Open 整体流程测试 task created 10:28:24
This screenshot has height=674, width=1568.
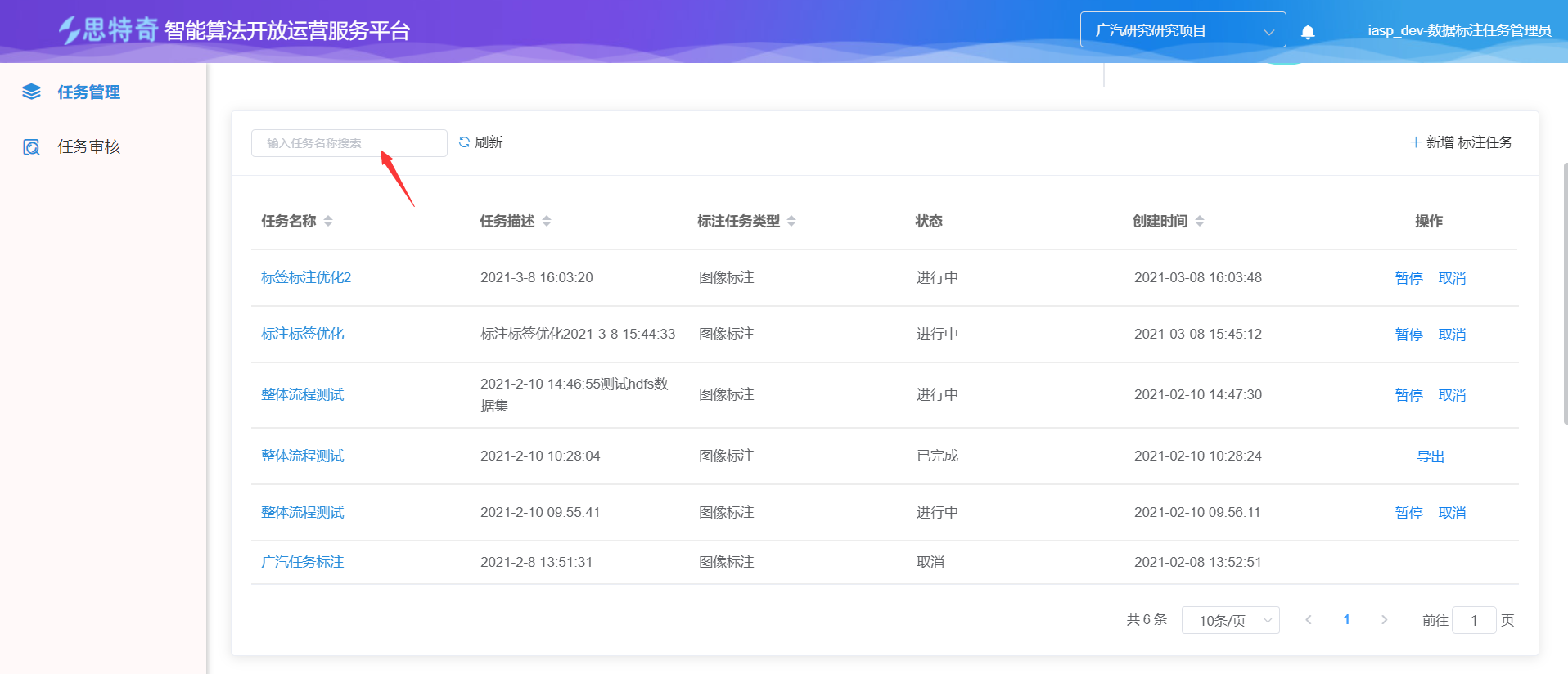[x=303, y=456]
